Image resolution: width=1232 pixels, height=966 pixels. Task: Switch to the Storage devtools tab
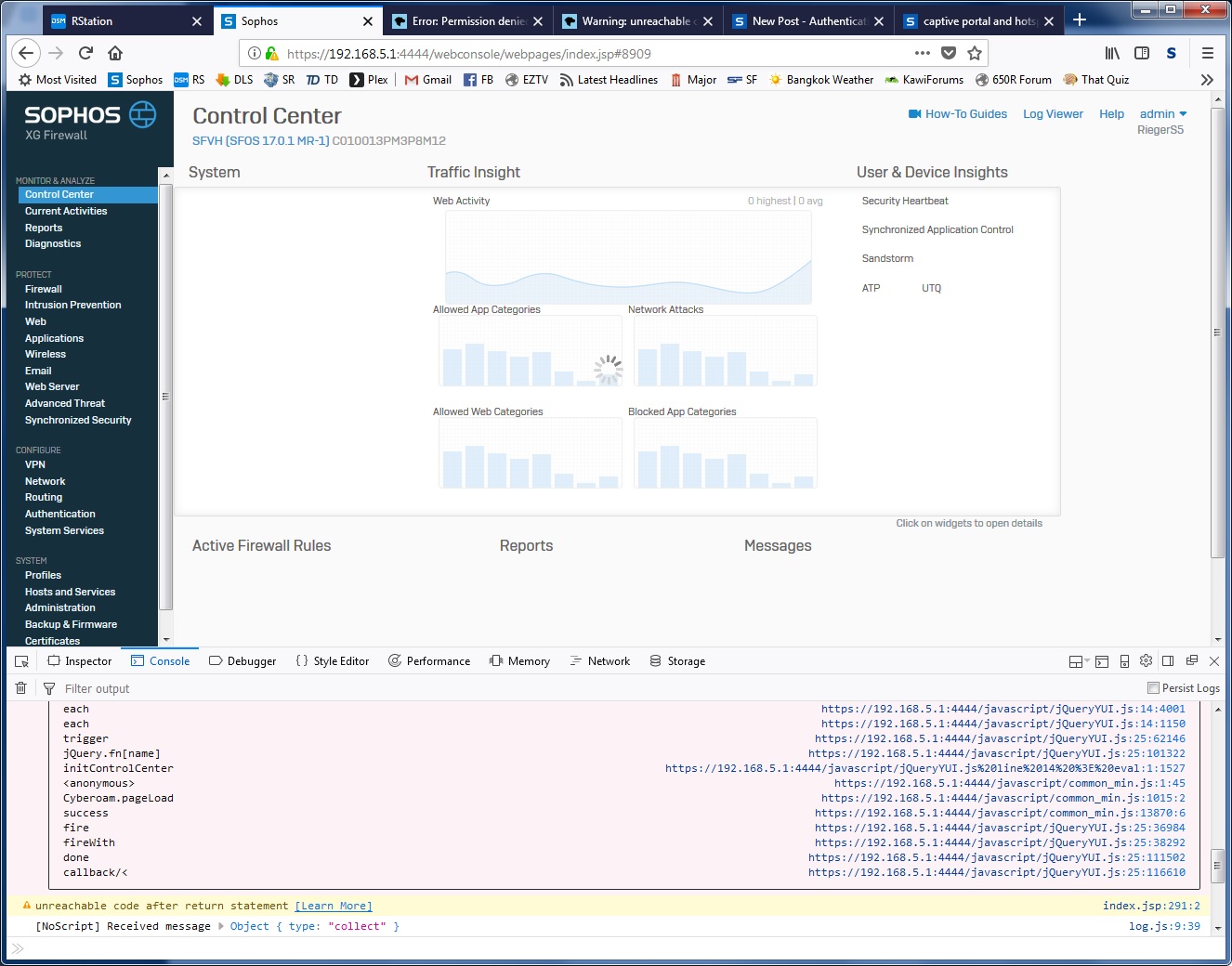677,661
